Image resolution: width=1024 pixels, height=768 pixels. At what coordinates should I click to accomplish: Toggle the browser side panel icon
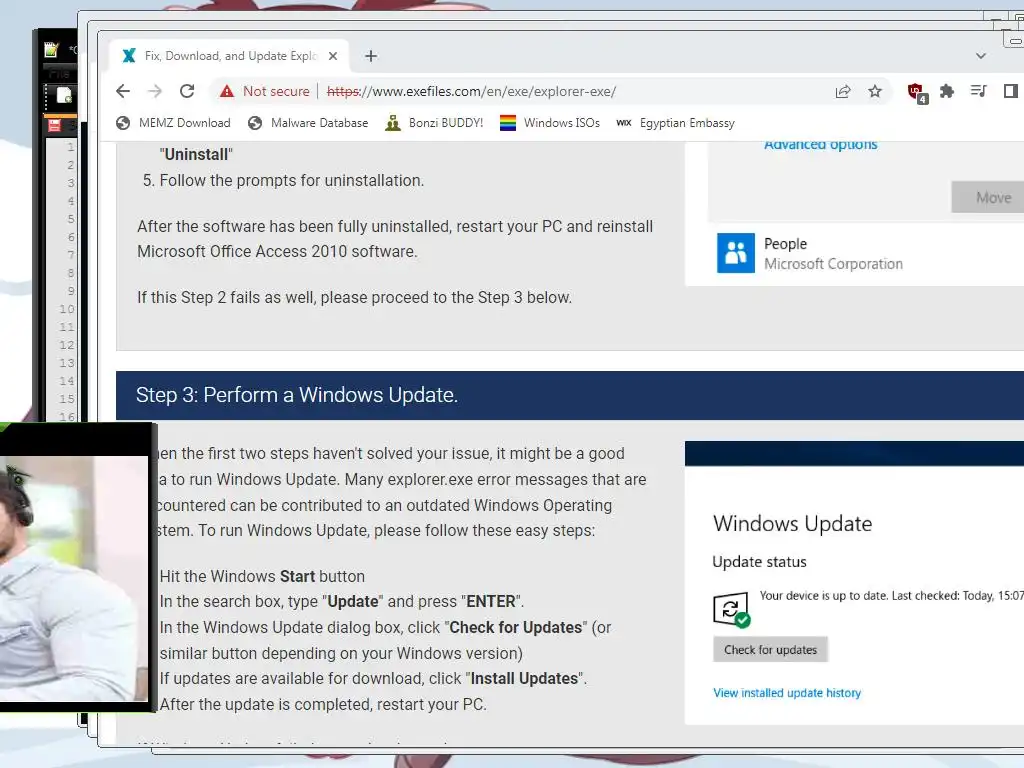pyautogui.click(x=1010, y=91)
